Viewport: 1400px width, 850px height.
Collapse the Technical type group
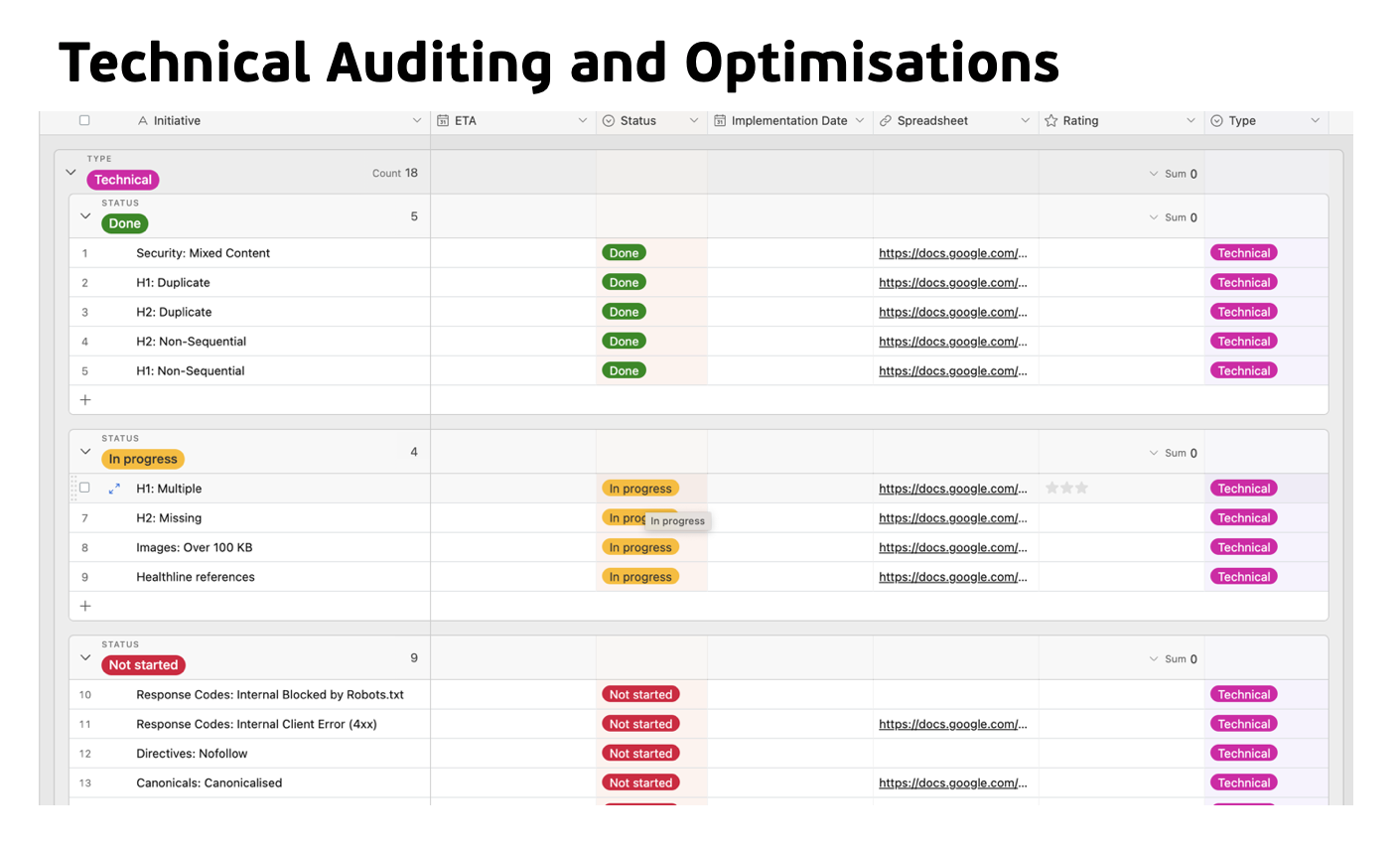tap(70, 173)
